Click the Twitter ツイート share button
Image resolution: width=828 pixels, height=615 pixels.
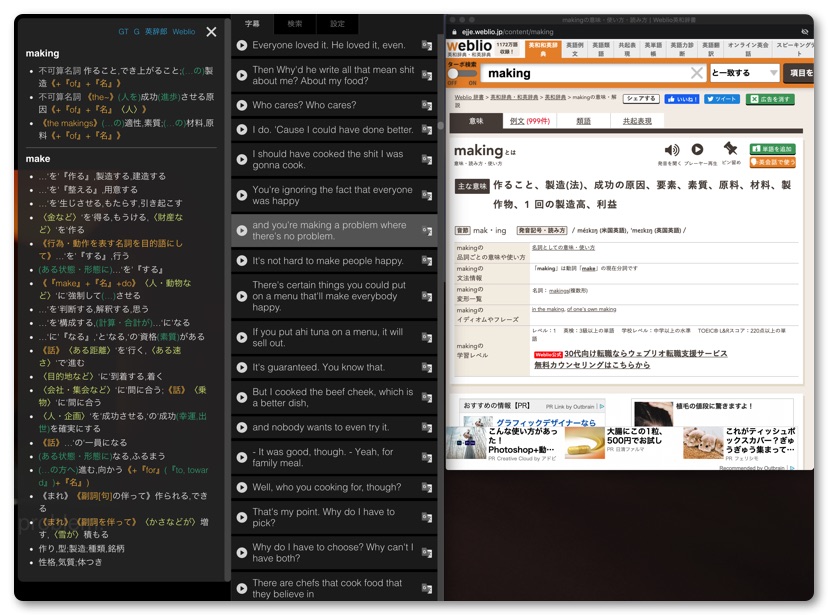[x=721, y=99]
